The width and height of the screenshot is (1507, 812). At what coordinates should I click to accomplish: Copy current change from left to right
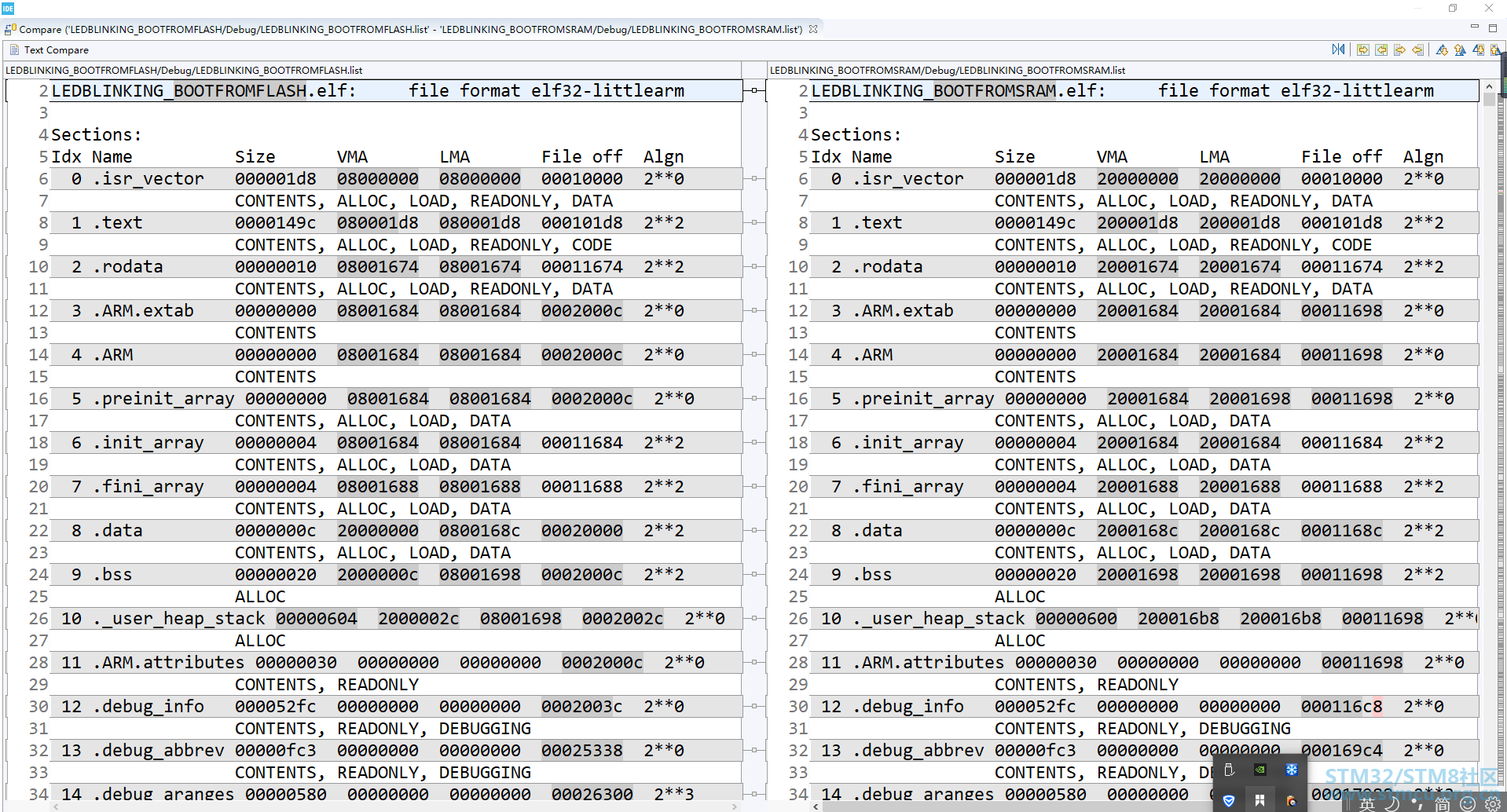click(1400, 49)
